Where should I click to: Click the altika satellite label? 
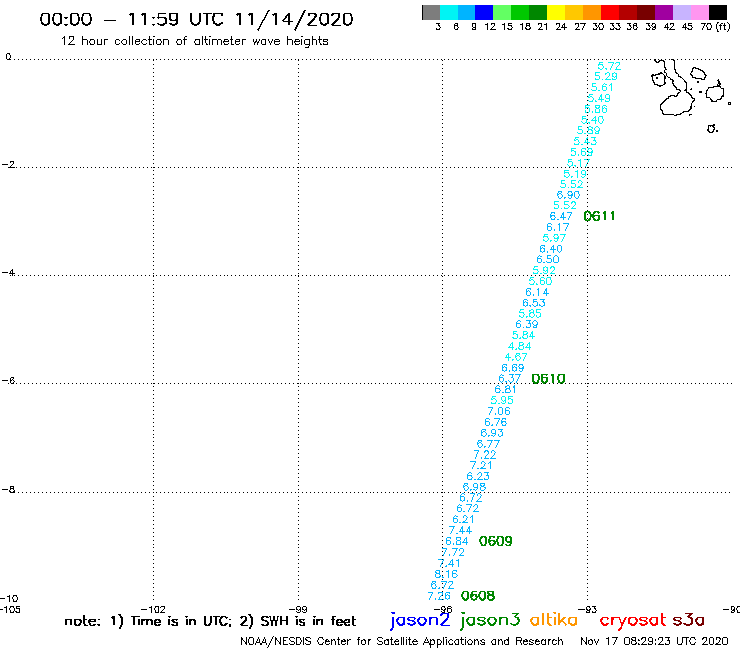click(x=554, y=620)
